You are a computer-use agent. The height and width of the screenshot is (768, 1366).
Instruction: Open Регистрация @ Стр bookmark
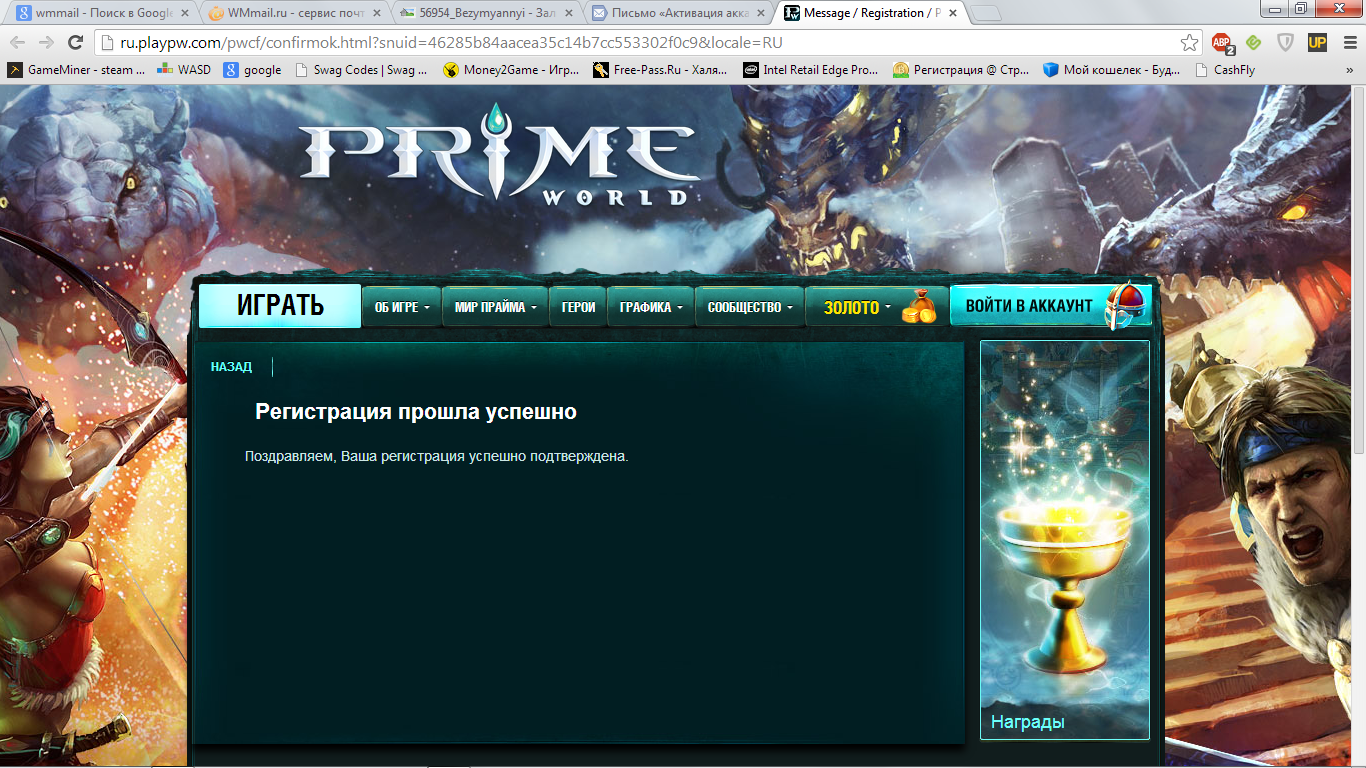click(961, 70)
